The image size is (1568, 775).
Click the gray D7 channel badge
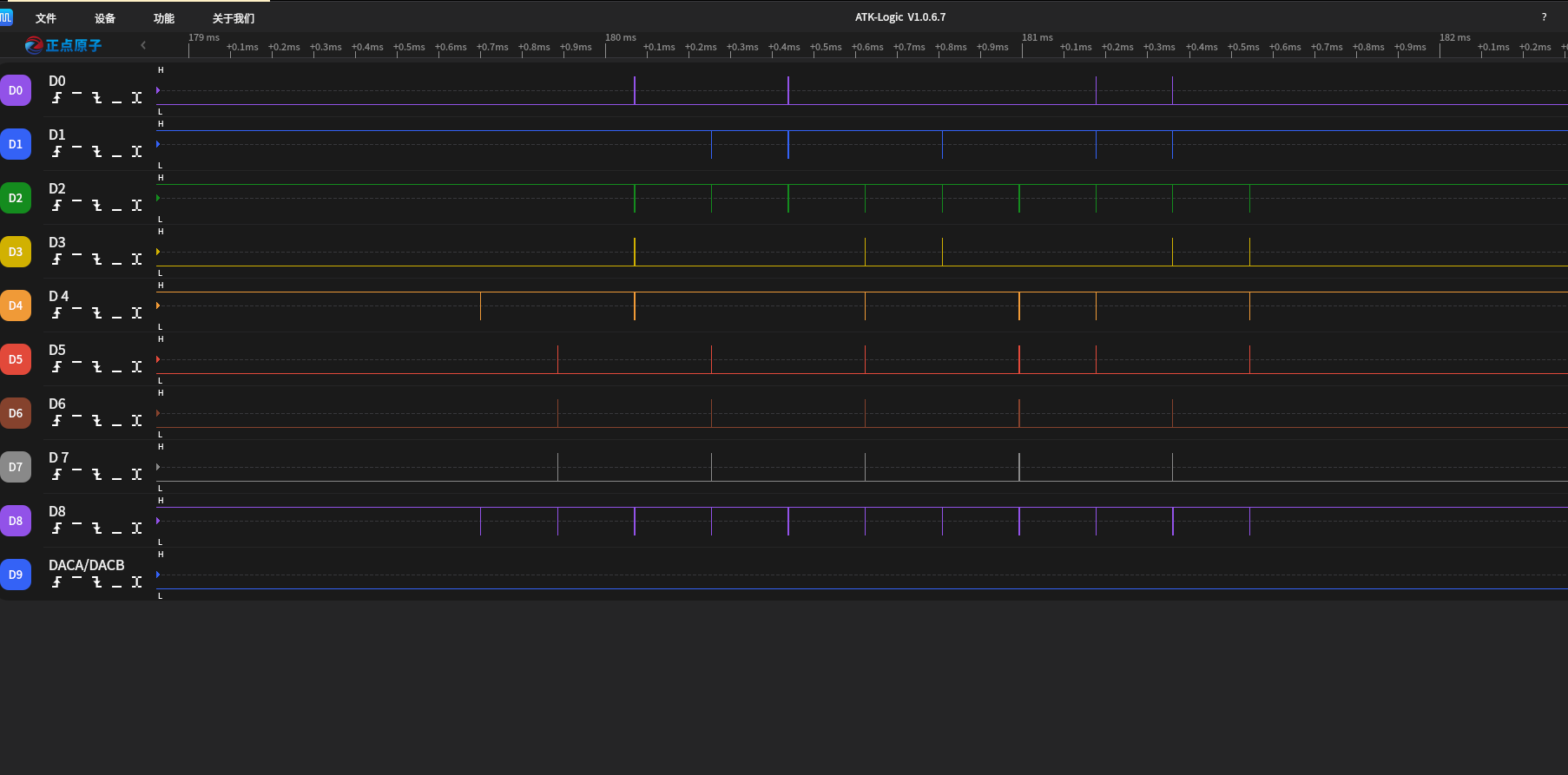[x=16, y=467]
